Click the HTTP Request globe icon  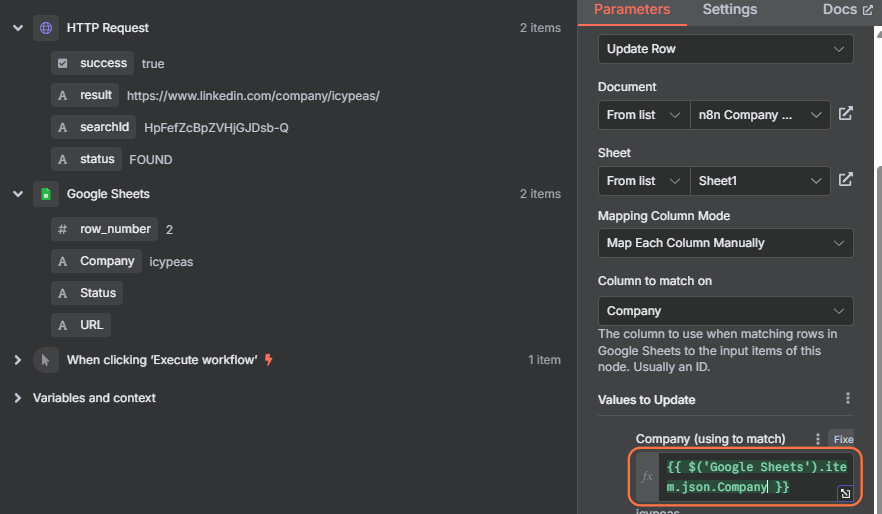point(46,28)
